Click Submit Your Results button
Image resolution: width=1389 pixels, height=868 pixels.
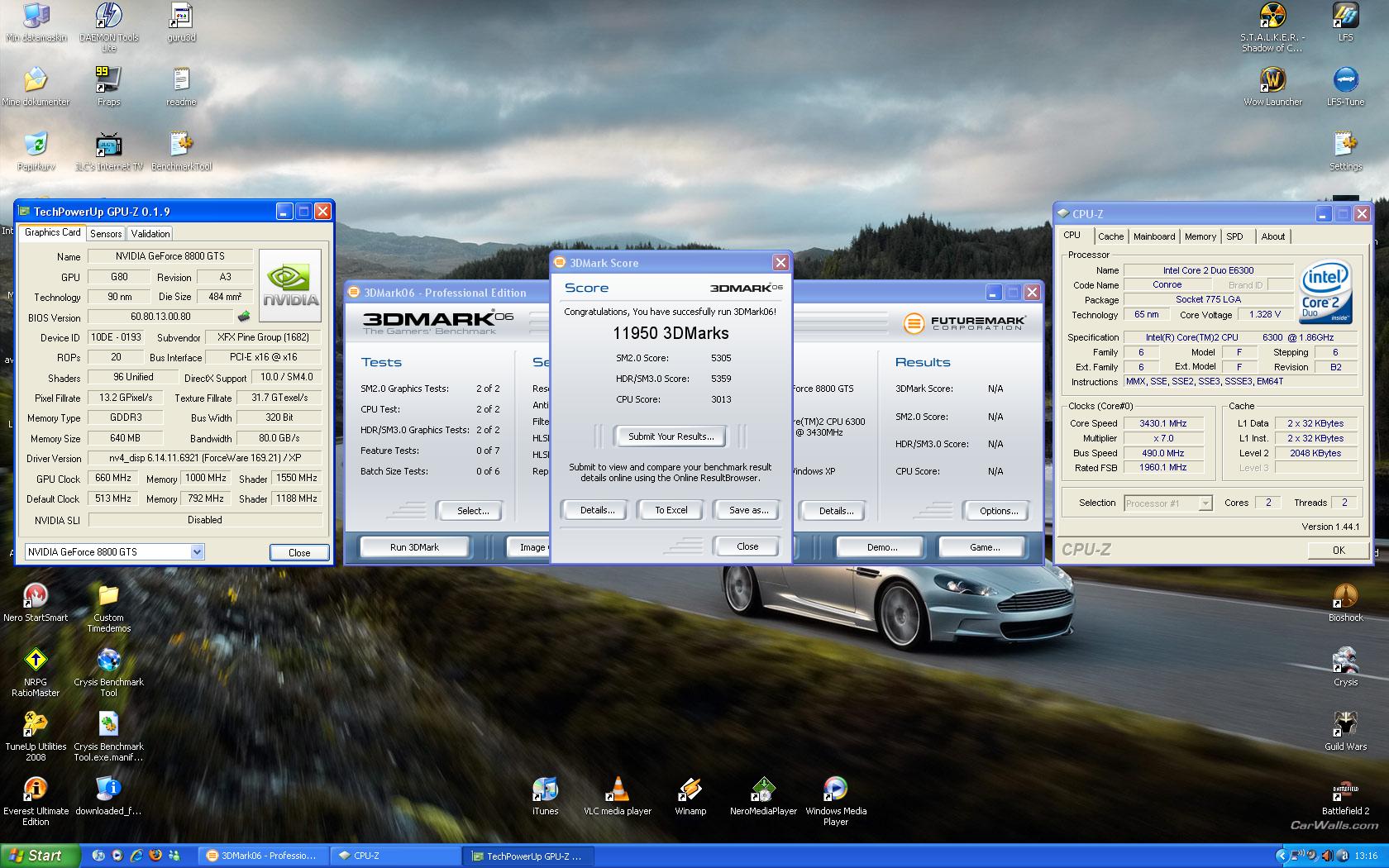[670, 436]
